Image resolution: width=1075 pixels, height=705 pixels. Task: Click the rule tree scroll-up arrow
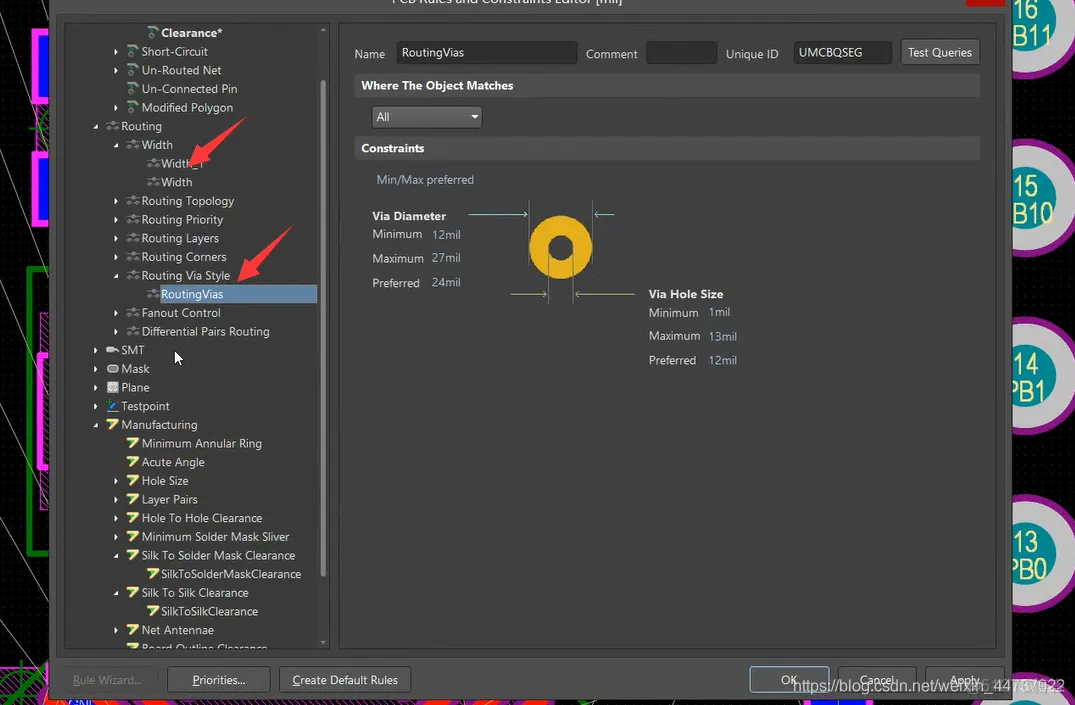(x=323, y=30)
